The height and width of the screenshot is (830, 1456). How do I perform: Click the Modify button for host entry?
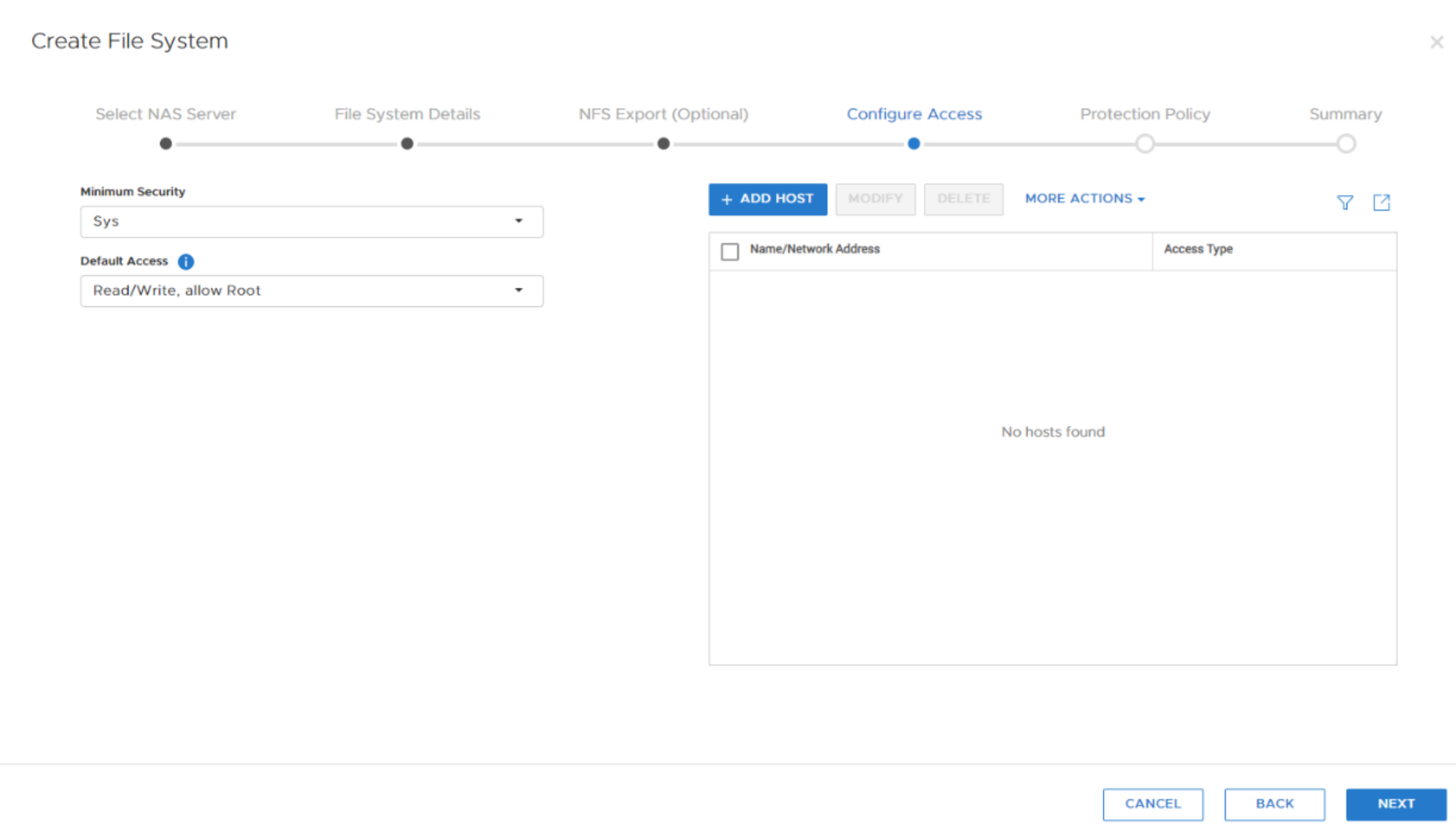click(876, 198)
